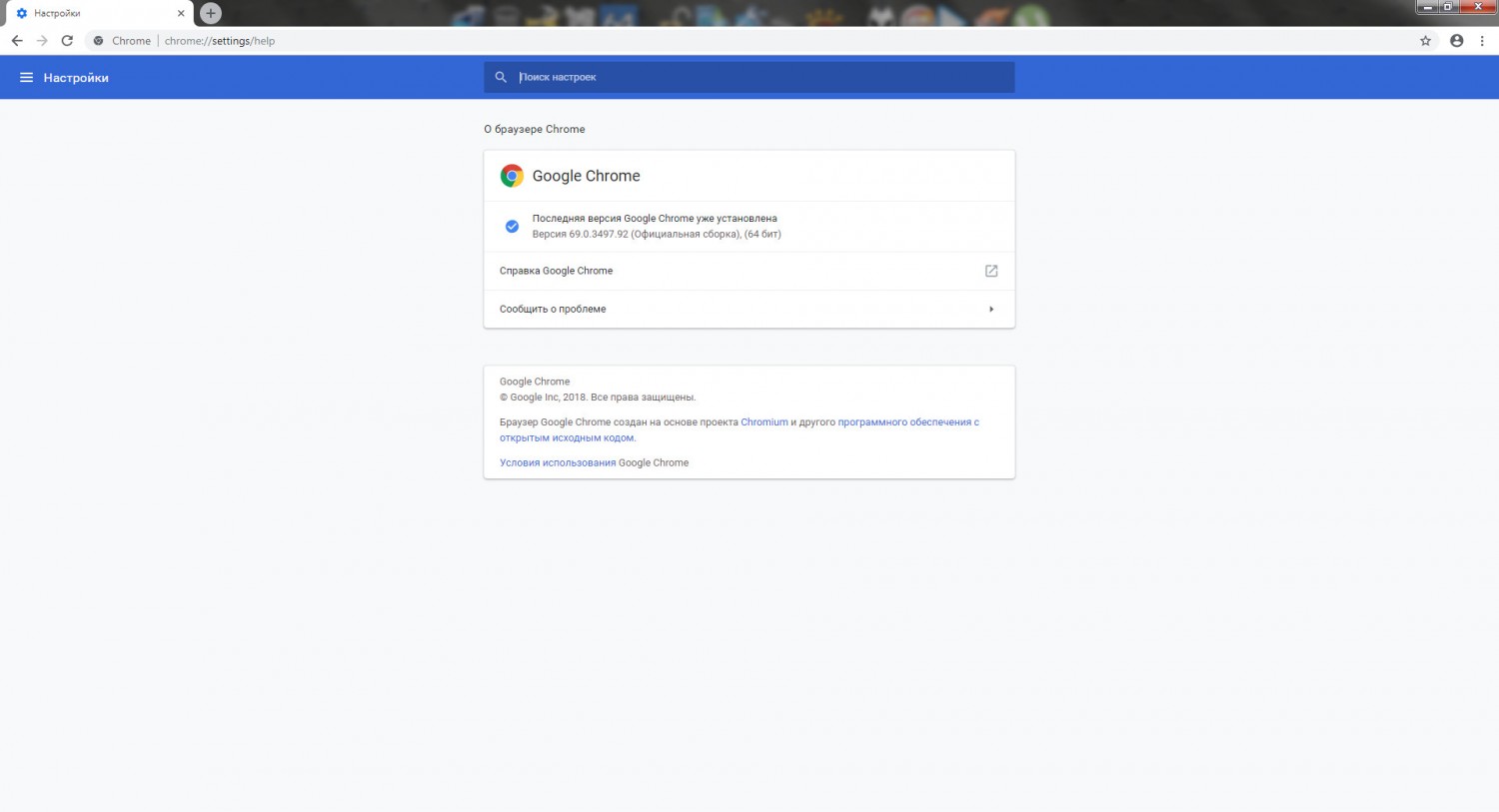Click the Google Chrome card title
The height and width of the screenshot is (812, 1499).
coord(586,176)
